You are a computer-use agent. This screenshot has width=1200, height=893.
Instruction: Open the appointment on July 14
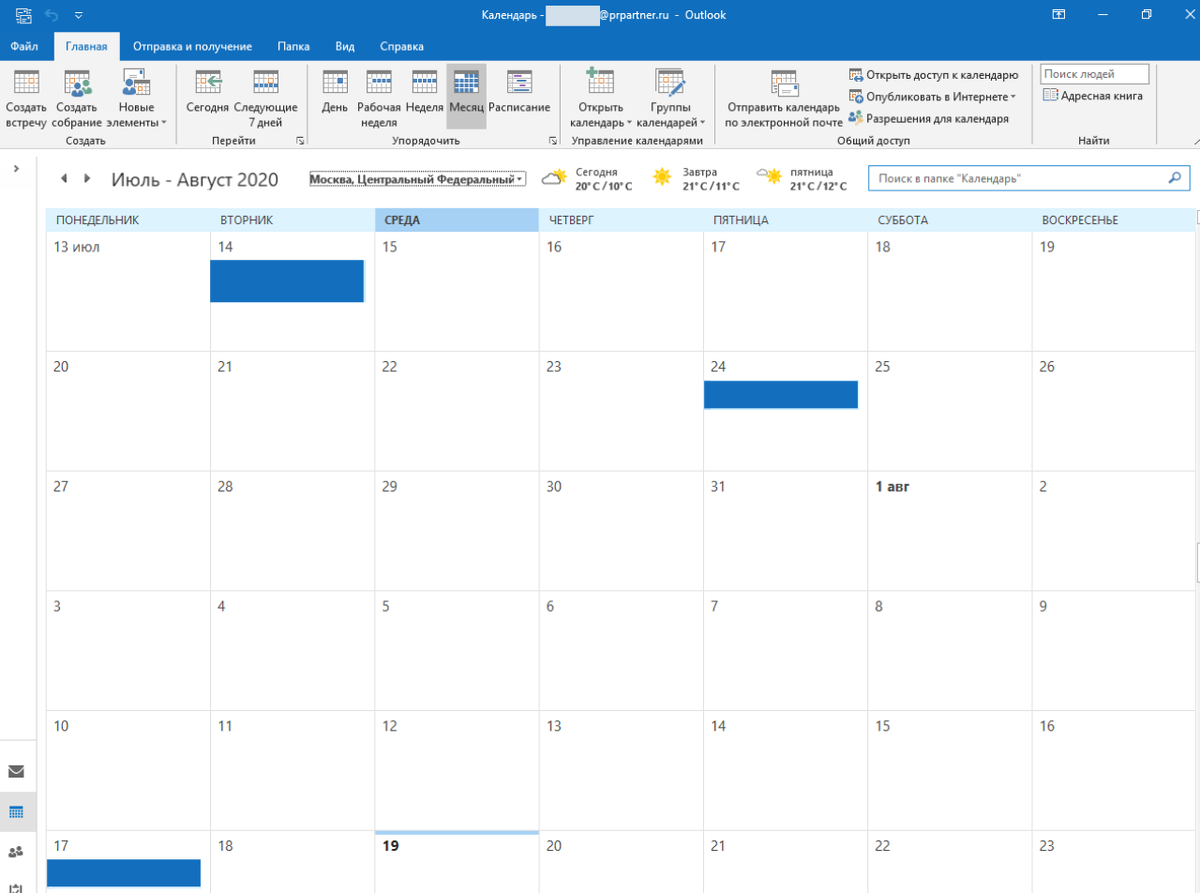point(287,281)
